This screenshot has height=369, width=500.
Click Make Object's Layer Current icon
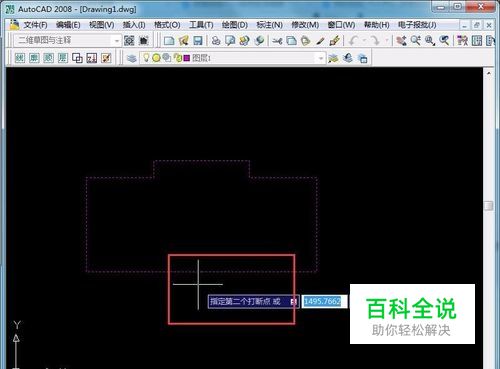tap(333, 58)
